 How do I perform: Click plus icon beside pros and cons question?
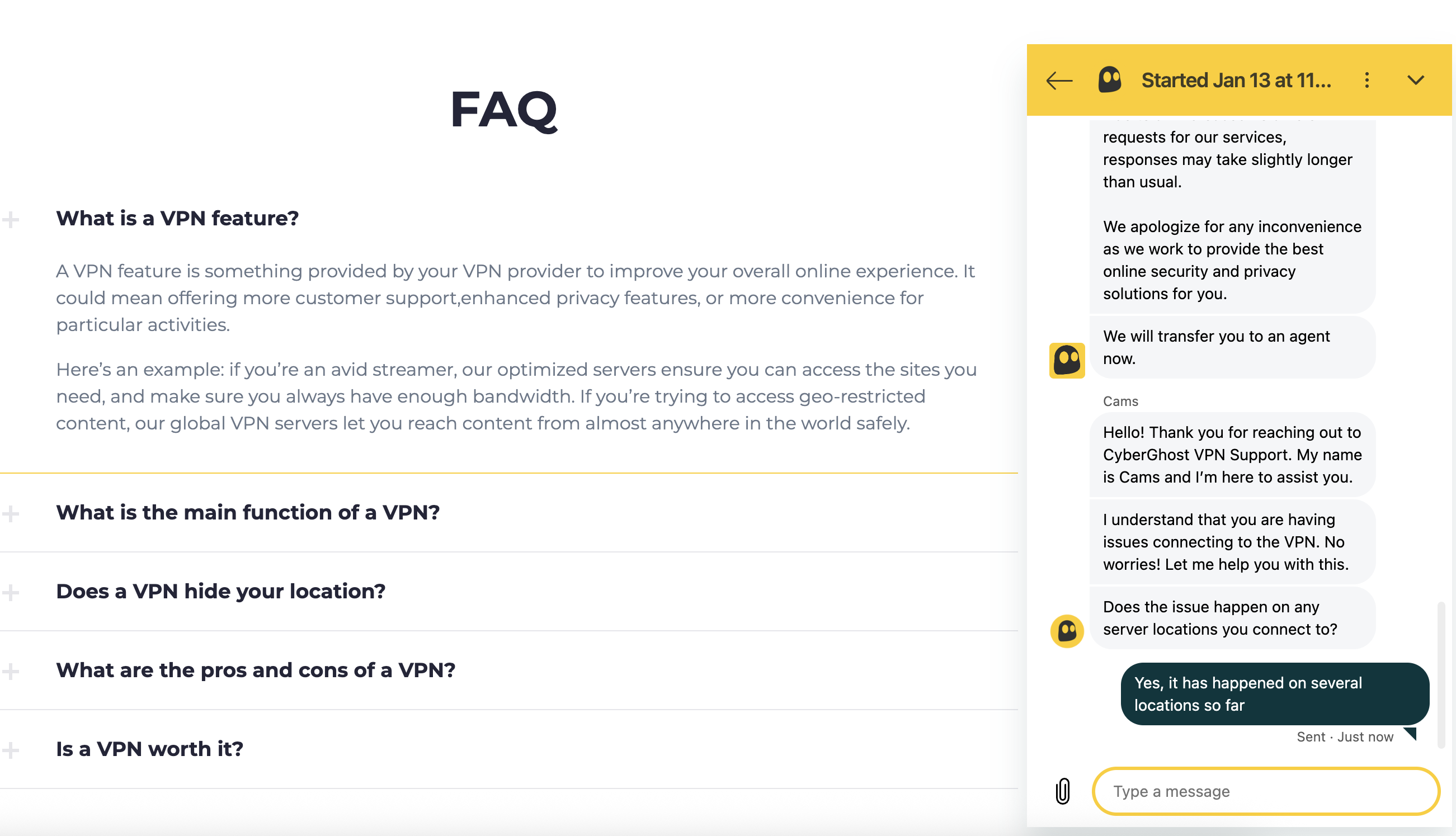point(10,671)
